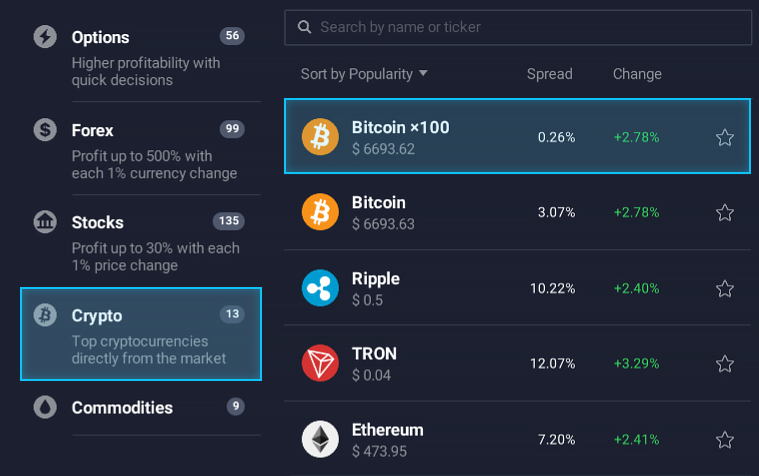Favorite Bitcoin ×100 with the star
Screen dimensions: 759x476
point(725,137)
